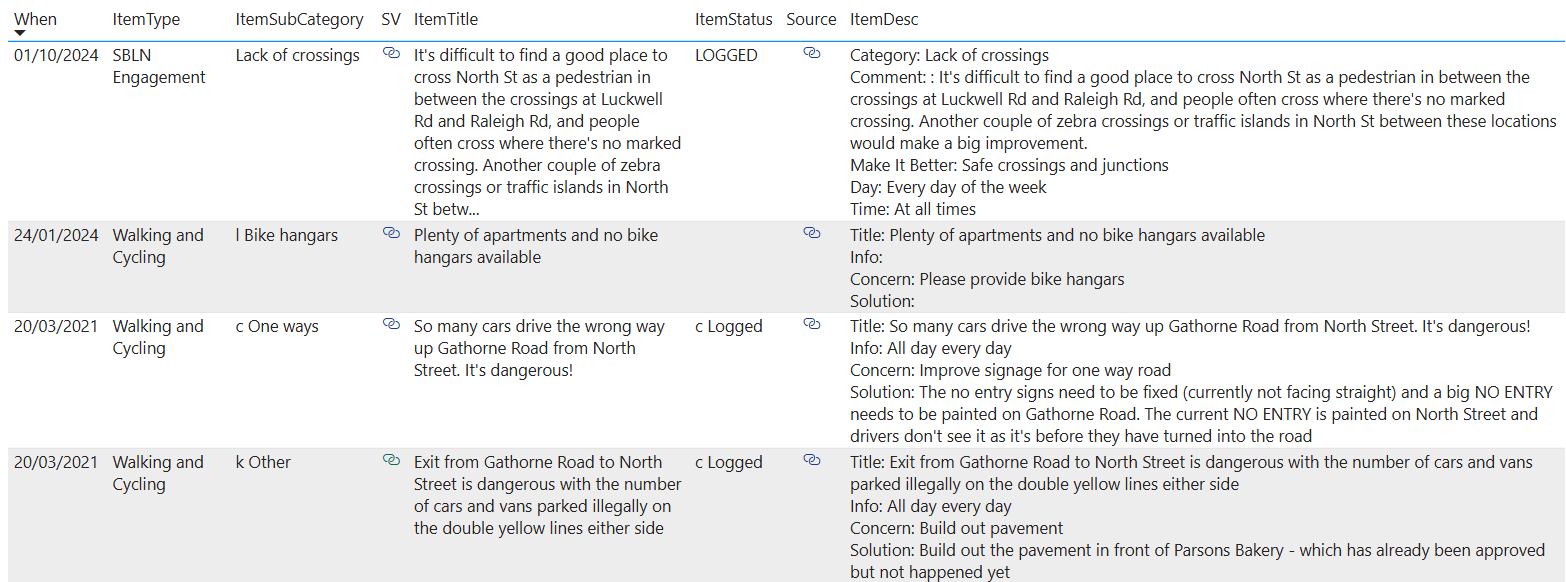
Task: Sort table by ItemDesc header
Action: pyautogui.click(x=884, y=19)
